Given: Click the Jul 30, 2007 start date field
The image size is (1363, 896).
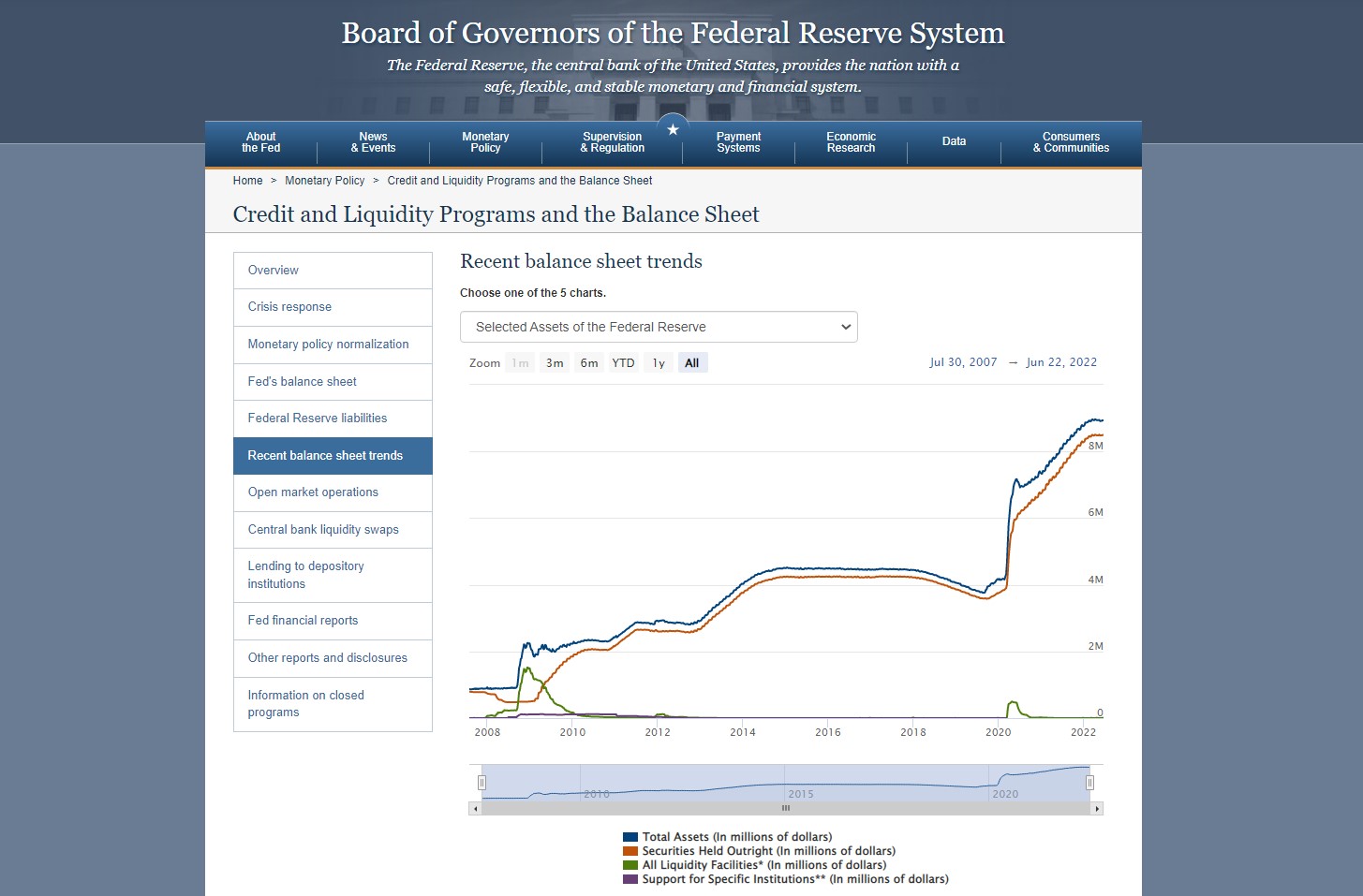Looking at the screenshot, I should point(963,362).
